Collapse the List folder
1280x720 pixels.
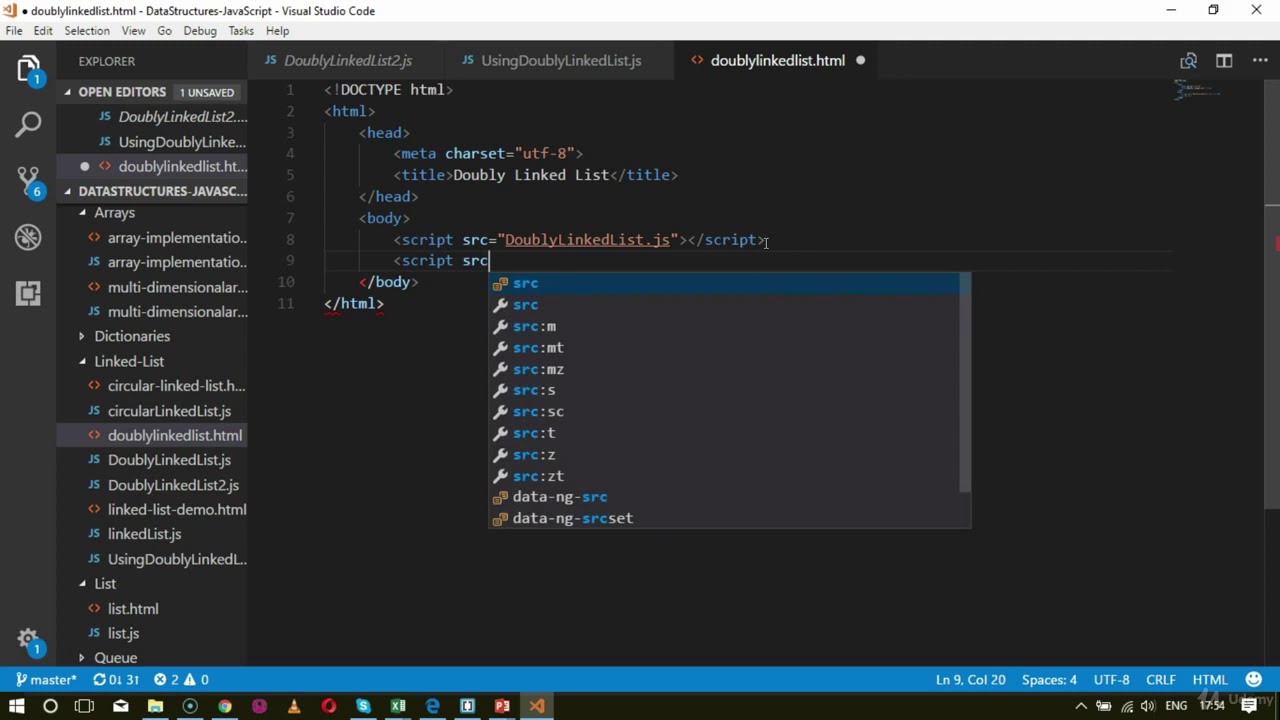pyautogui.click(x=83, y=584)
